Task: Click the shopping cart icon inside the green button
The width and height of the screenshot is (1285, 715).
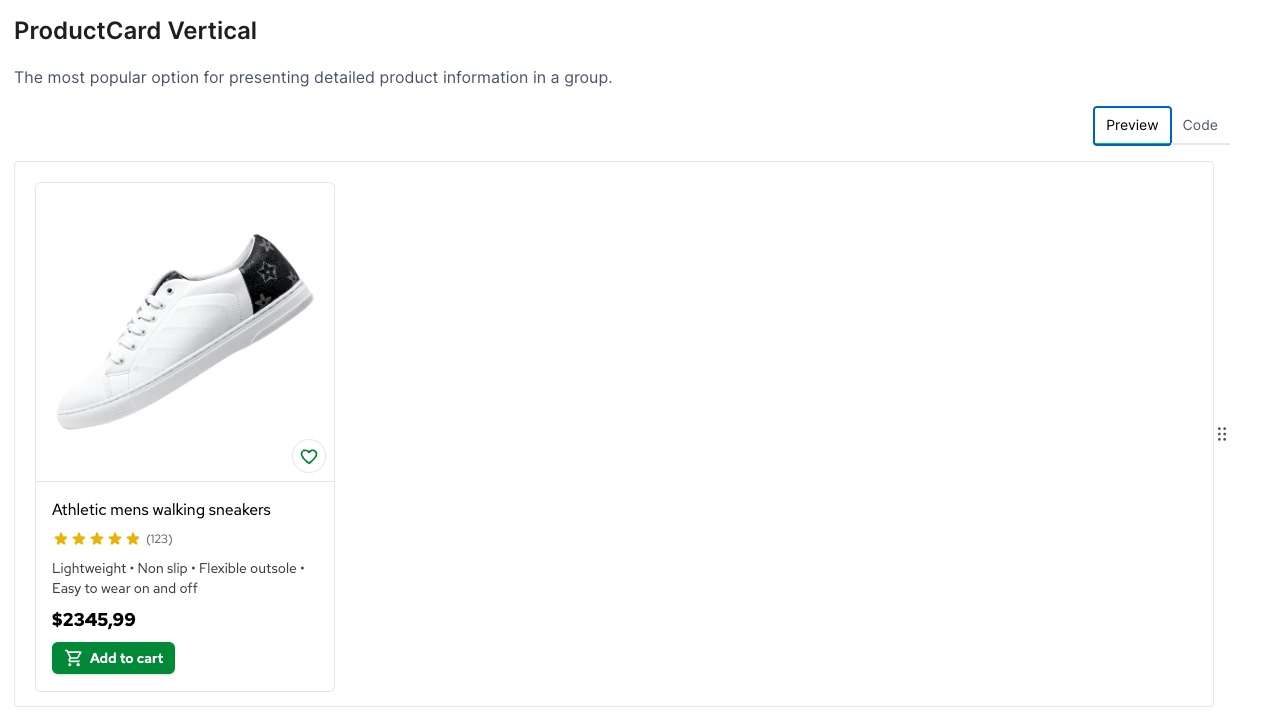Action: pyautogui.click(x=72, y=657)
